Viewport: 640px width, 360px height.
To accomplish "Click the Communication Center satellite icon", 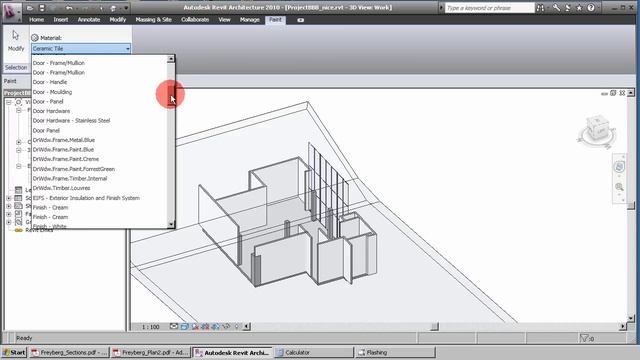I will tap(568, 8).
